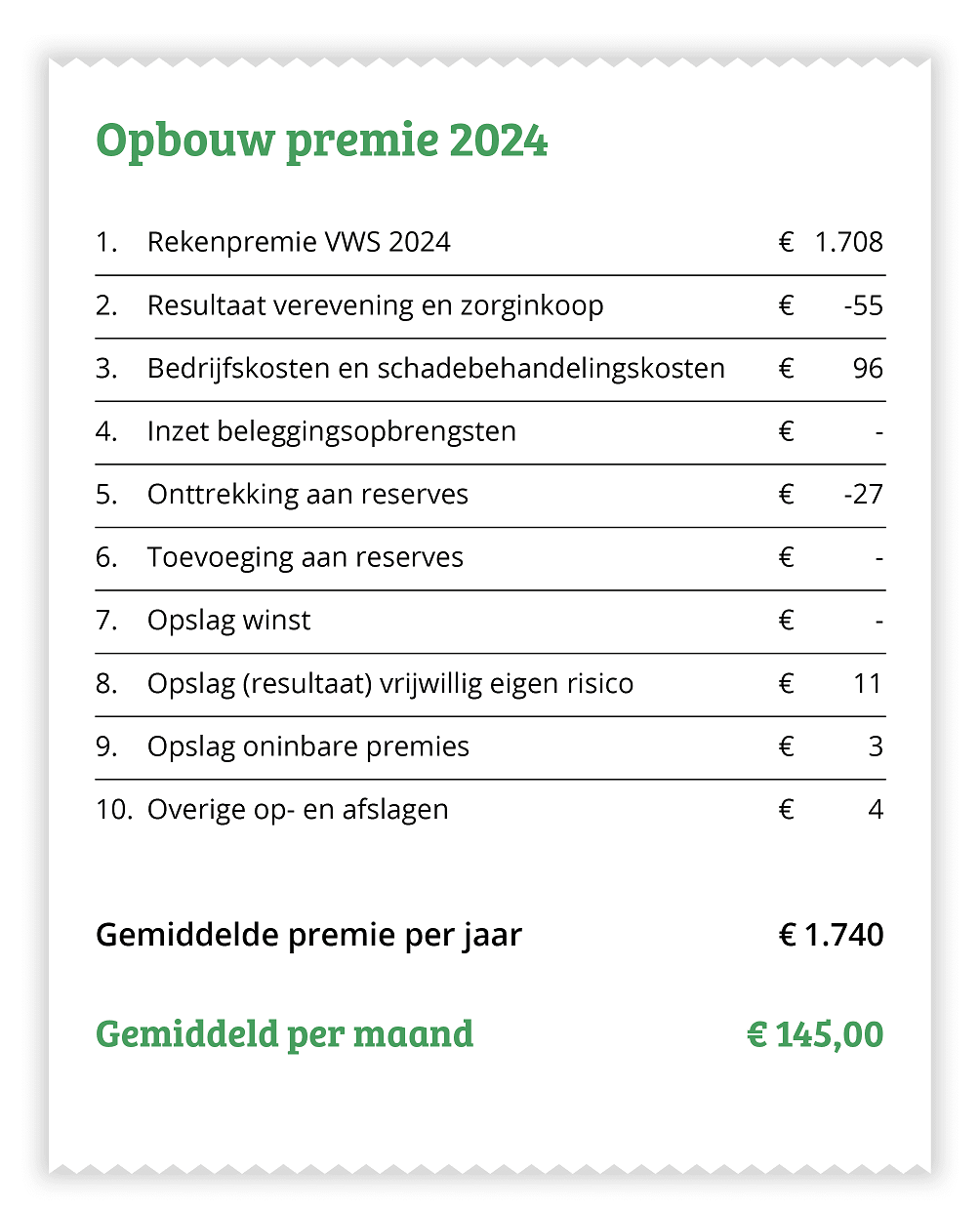Select 'Opslag oninbare premies' row label
Image resolution: width=980 pixels, height=1210 pixels.
307,746
